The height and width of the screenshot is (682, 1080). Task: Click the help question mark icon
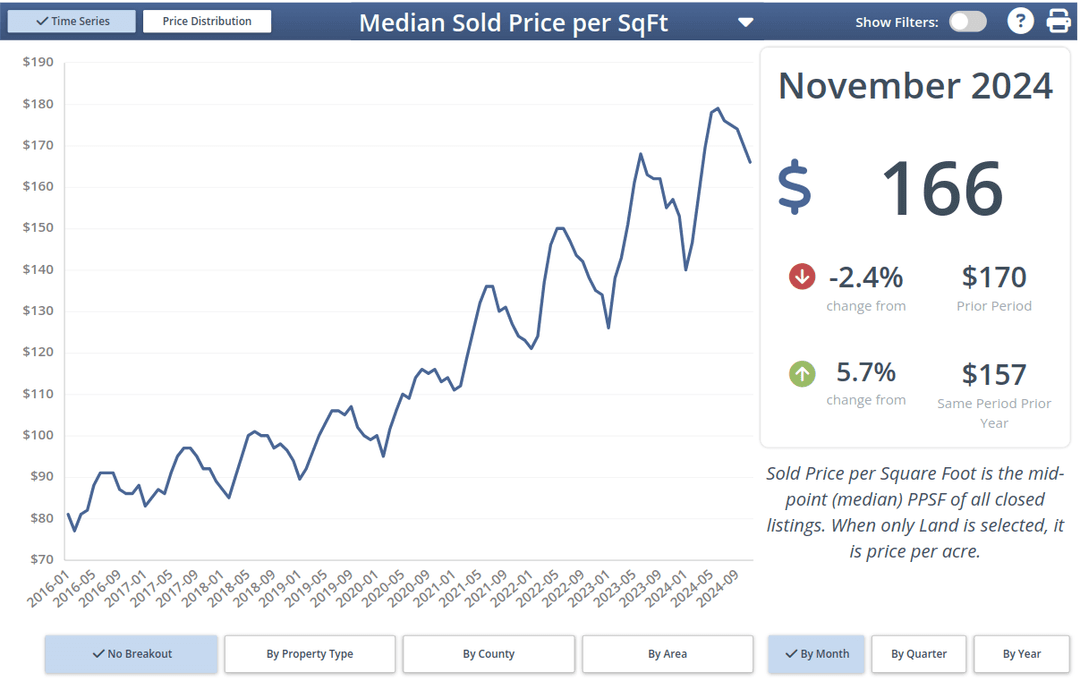(1019, 21)
